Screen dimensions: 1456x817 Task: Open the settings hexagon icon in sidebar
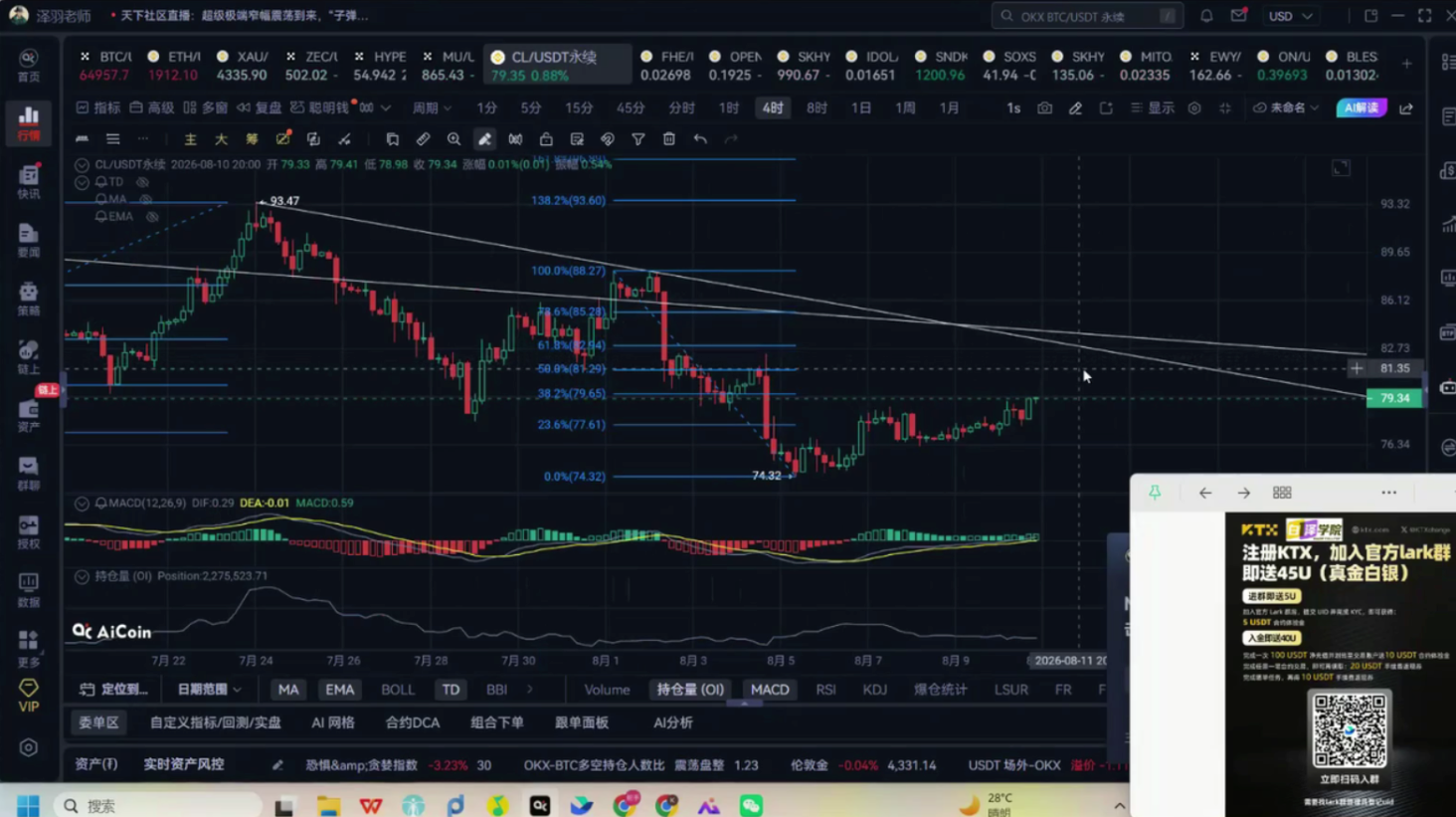click(x=28, y=747)
